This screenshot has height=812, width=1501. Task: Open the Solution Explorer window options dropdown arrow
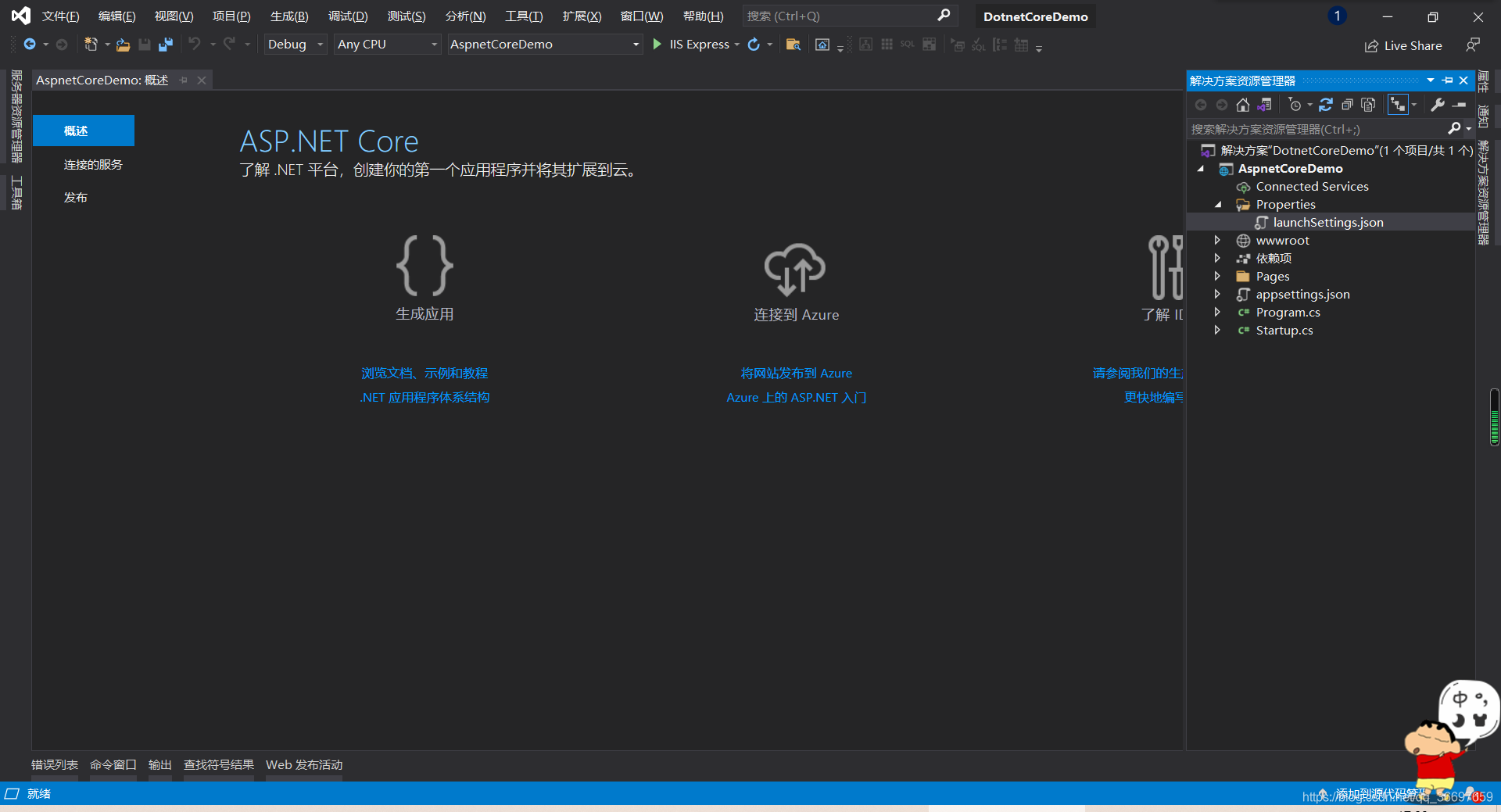[x=1431, y=80]
